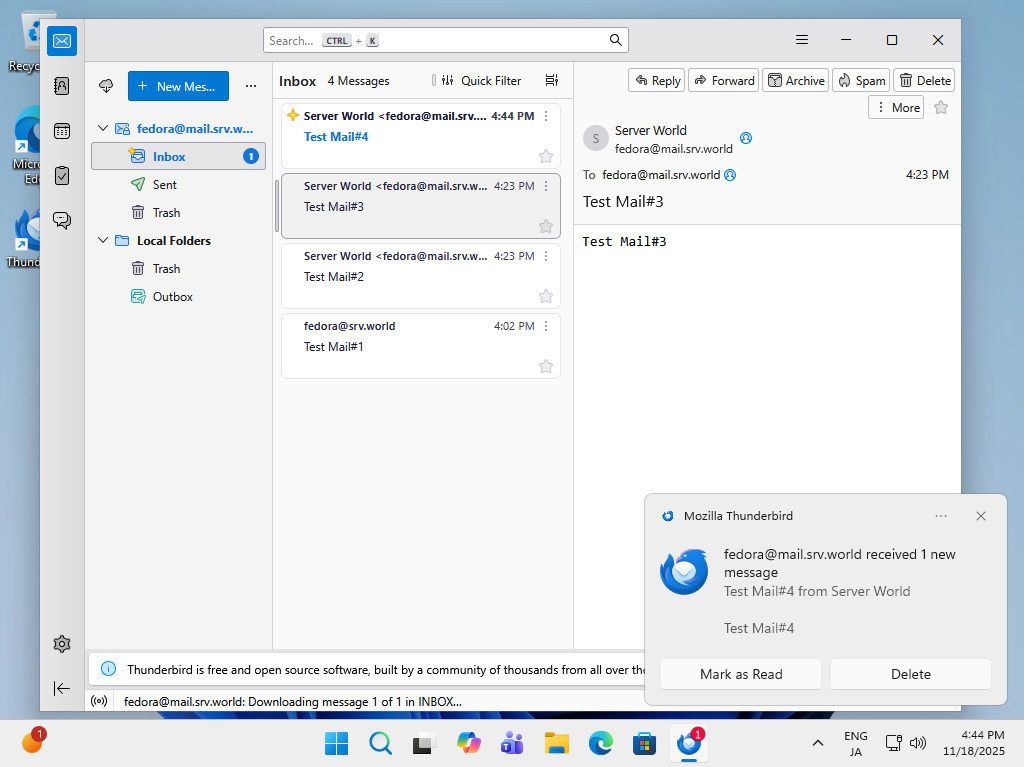Open Thunderbird Settings via the gear icon
Viewport: 1024px width, 767px height.
62,644
